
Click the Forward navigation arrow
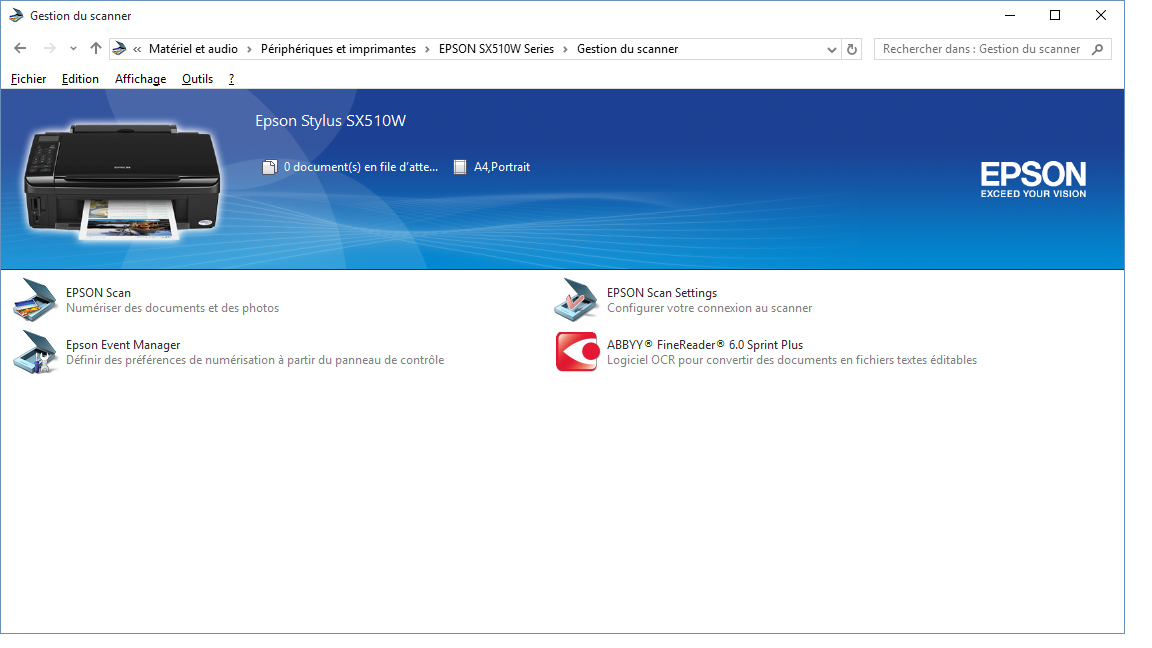[49, 48]
